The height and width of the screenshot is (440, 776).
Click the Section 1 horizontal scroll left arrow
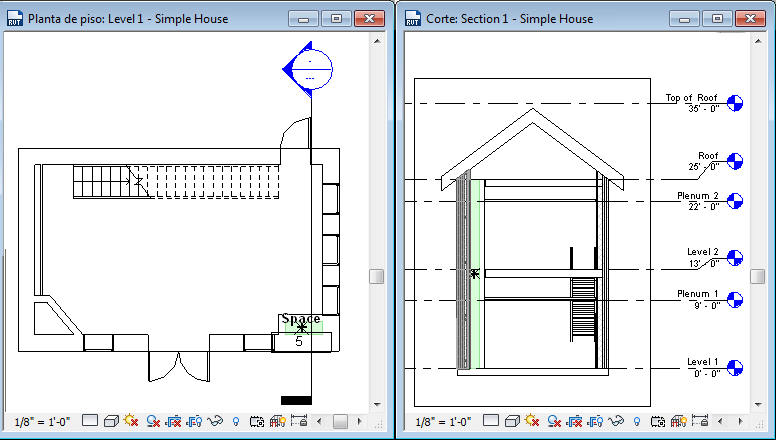pos(720,422)
